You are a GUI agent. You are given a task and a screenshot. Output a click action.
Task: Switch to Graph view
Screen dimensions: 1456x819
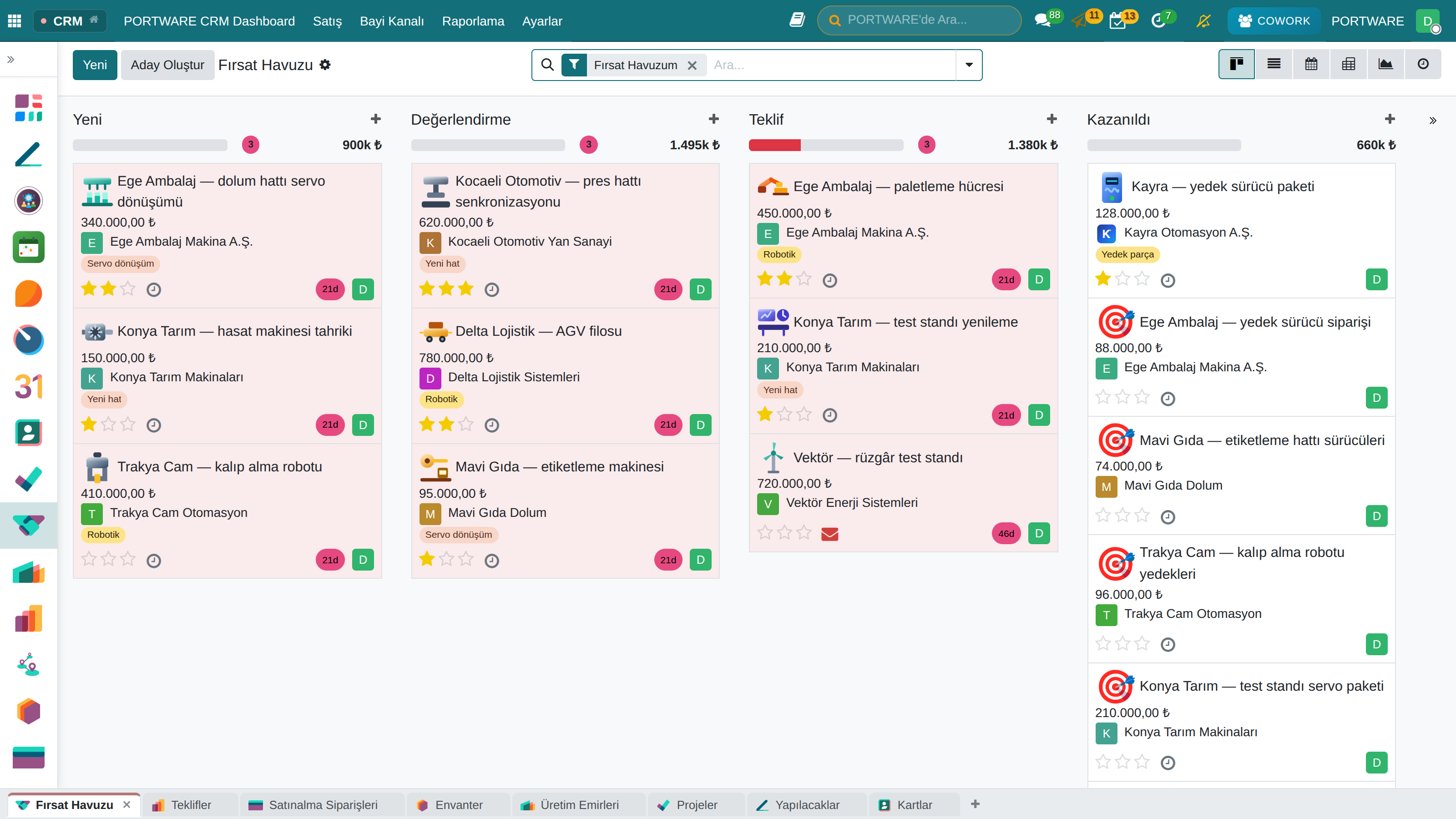point(1386,64)
